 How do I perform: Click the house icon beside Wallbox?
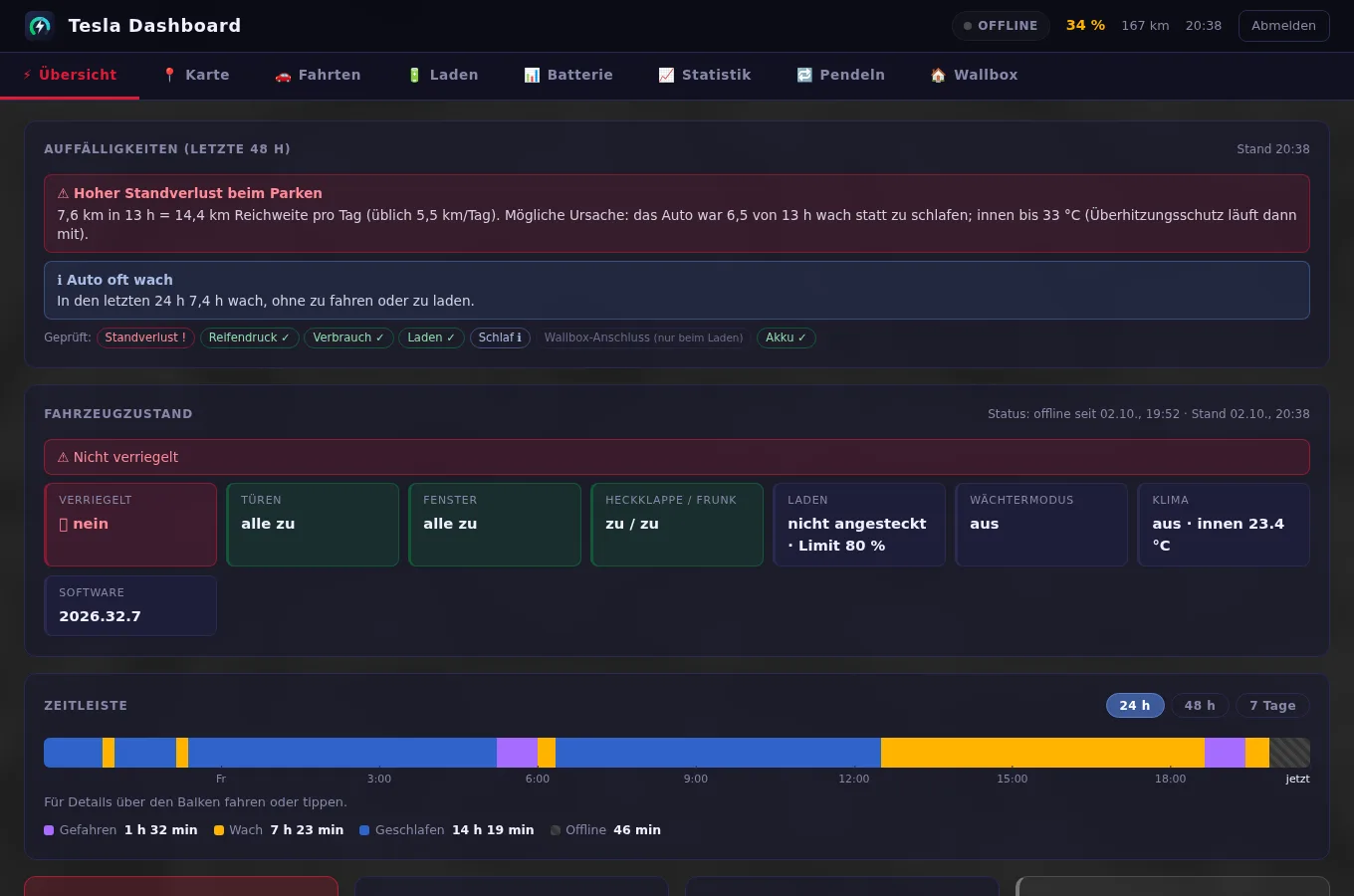tap(938, 75)
